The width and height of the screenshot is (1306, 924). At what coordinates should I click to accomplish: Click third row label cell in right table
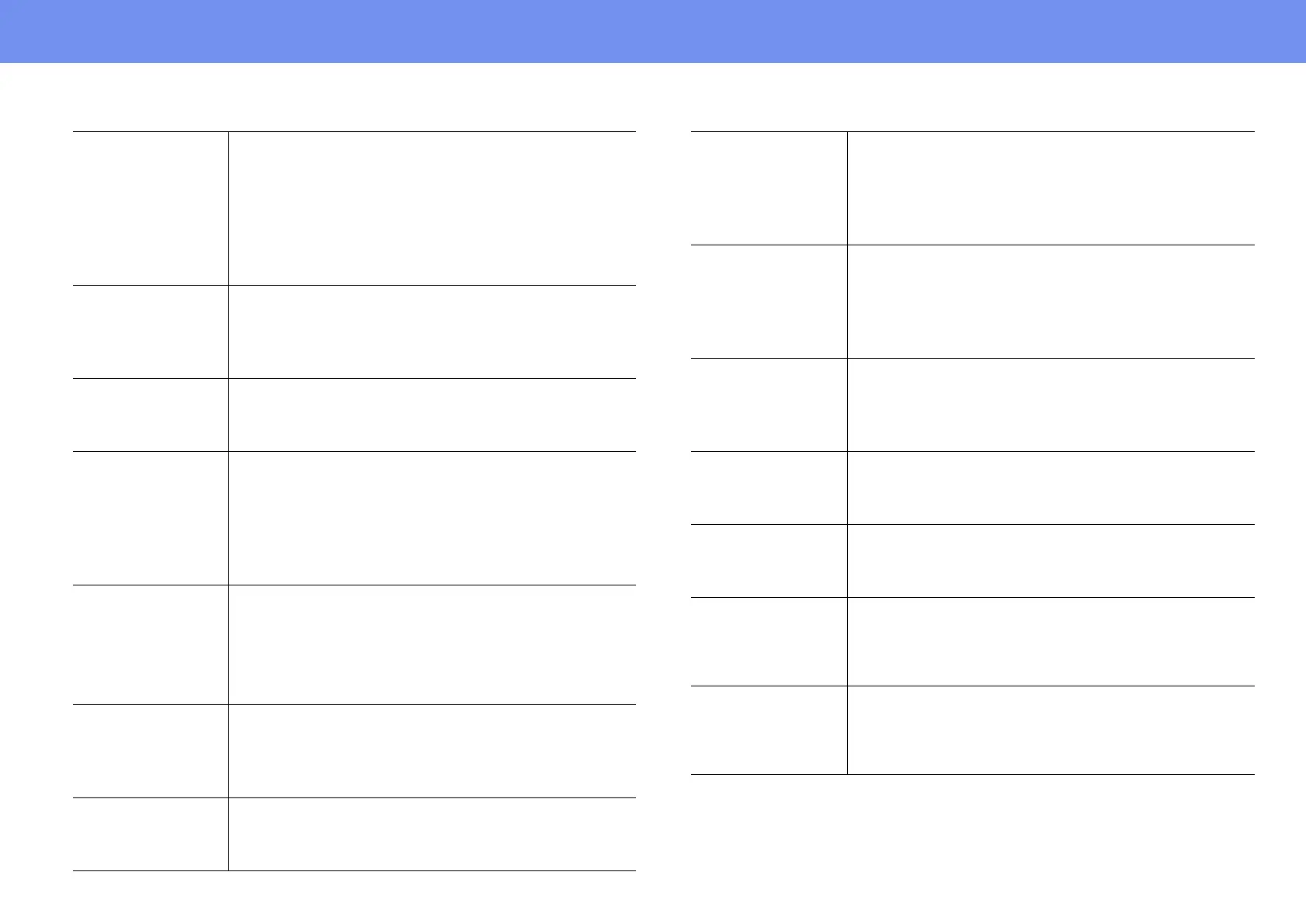click(769, 405)
